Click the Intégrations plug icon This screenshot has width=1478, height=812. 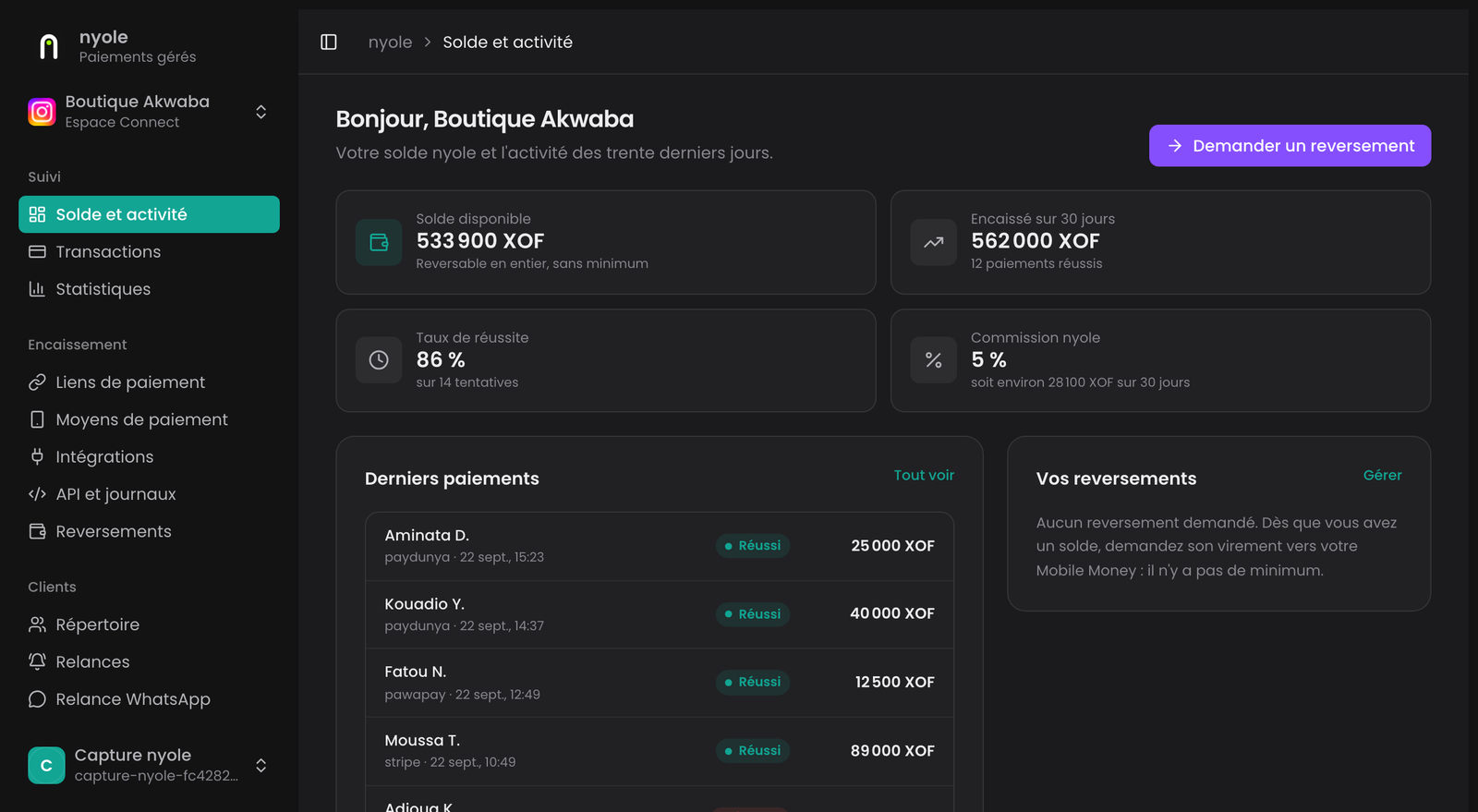coord(37,457)
